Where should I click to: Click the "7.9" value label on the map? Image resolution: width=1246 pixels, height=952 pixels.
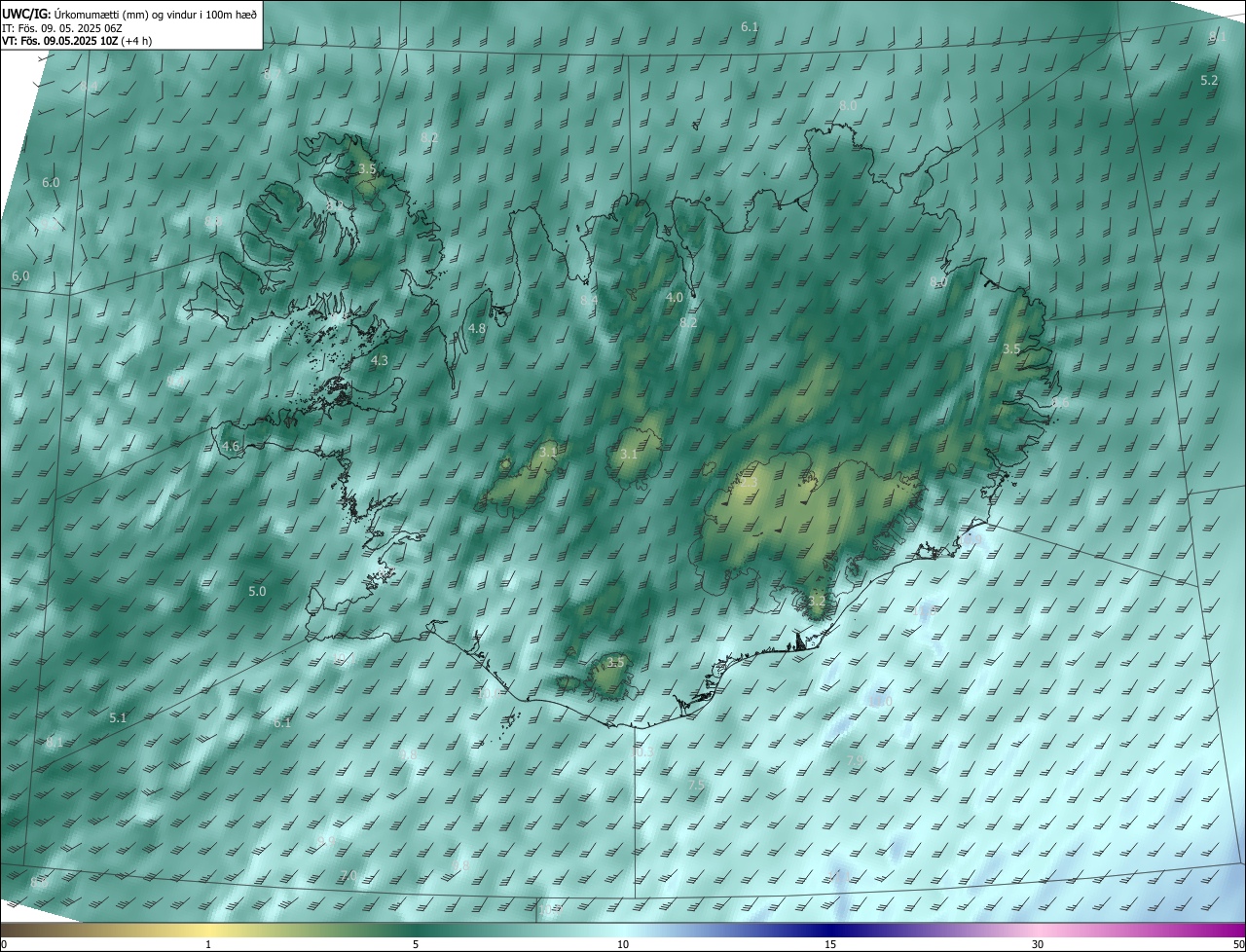pyautogui.click(x=855, y=759)
